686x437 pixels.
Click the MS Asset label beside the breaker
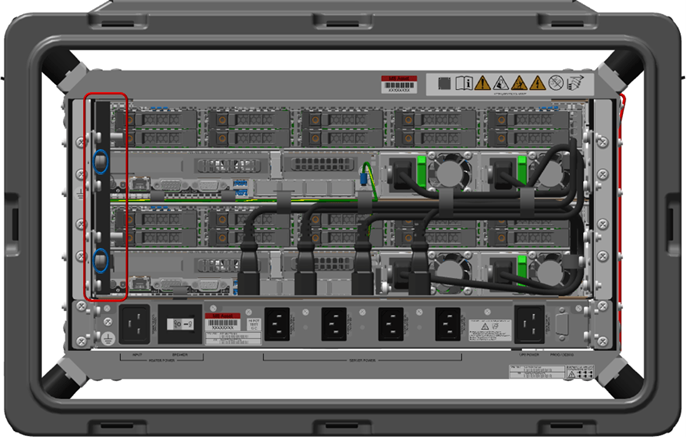point(222,322)
